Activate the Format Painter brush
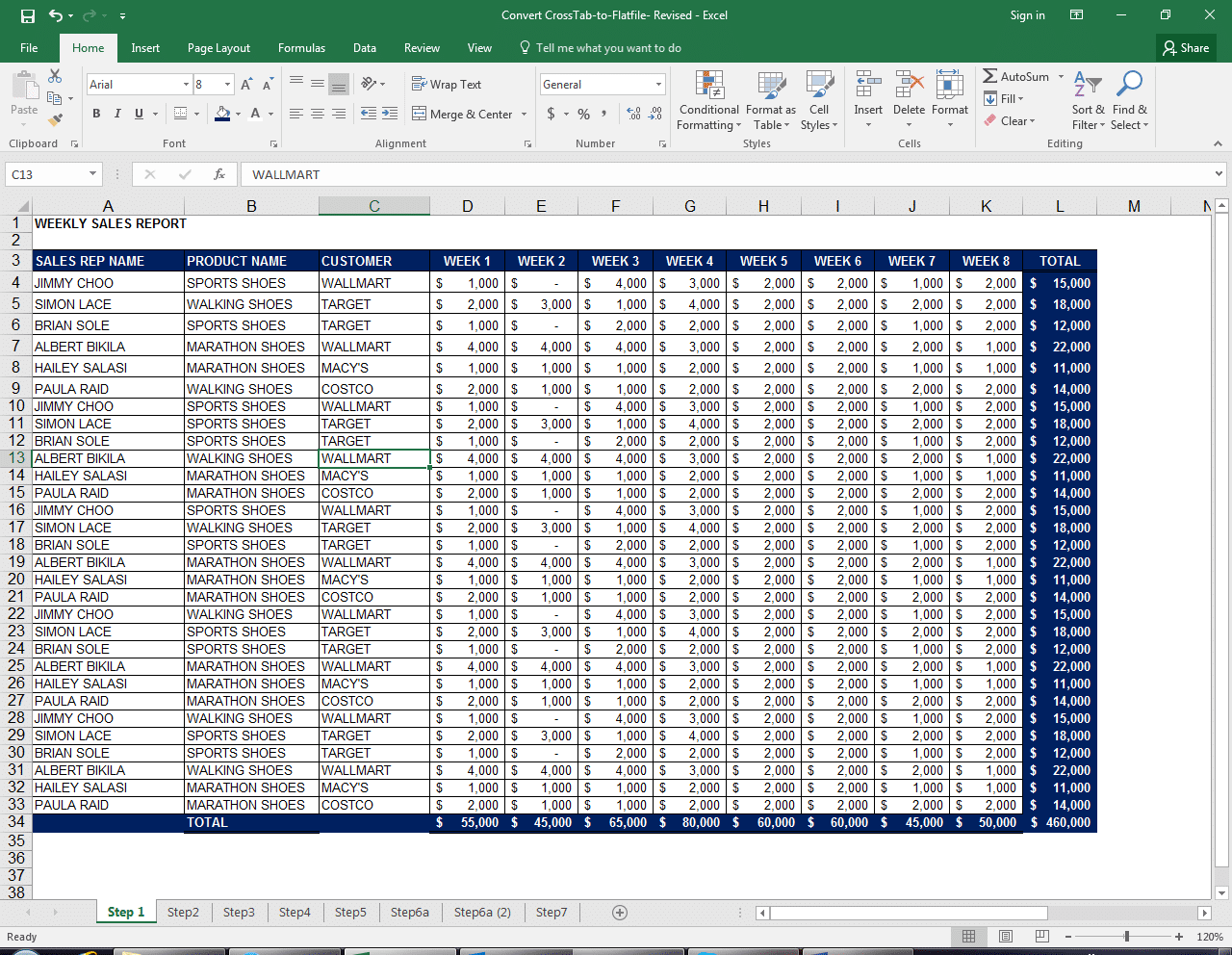 (55, 119)
